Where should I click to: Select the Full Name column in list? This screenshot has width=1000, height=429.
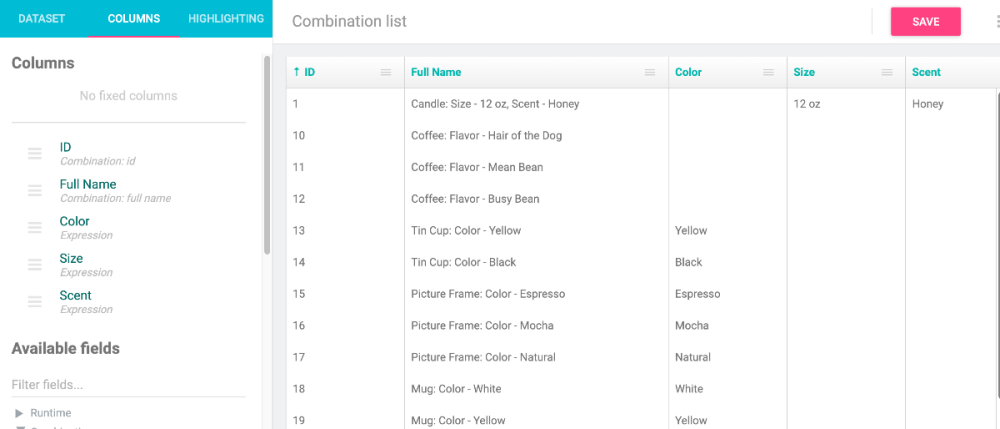coord(88,184)
